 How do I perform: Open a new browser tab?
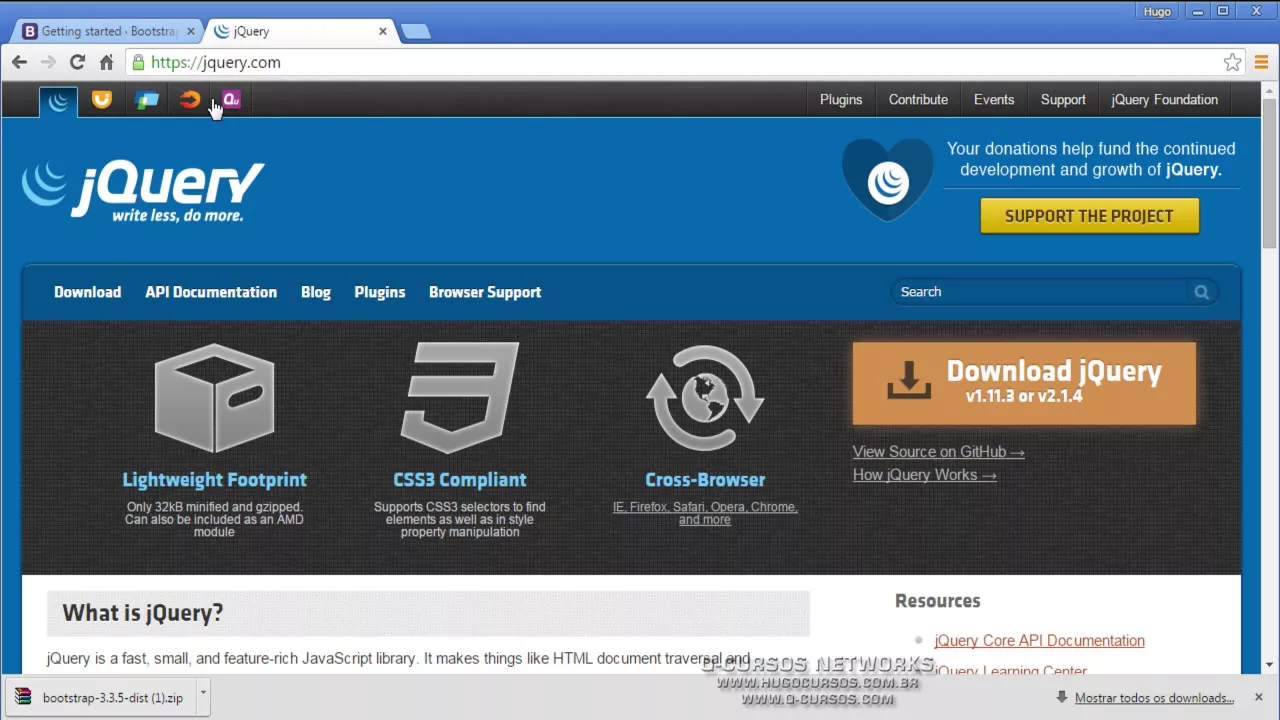click(415, 32)
